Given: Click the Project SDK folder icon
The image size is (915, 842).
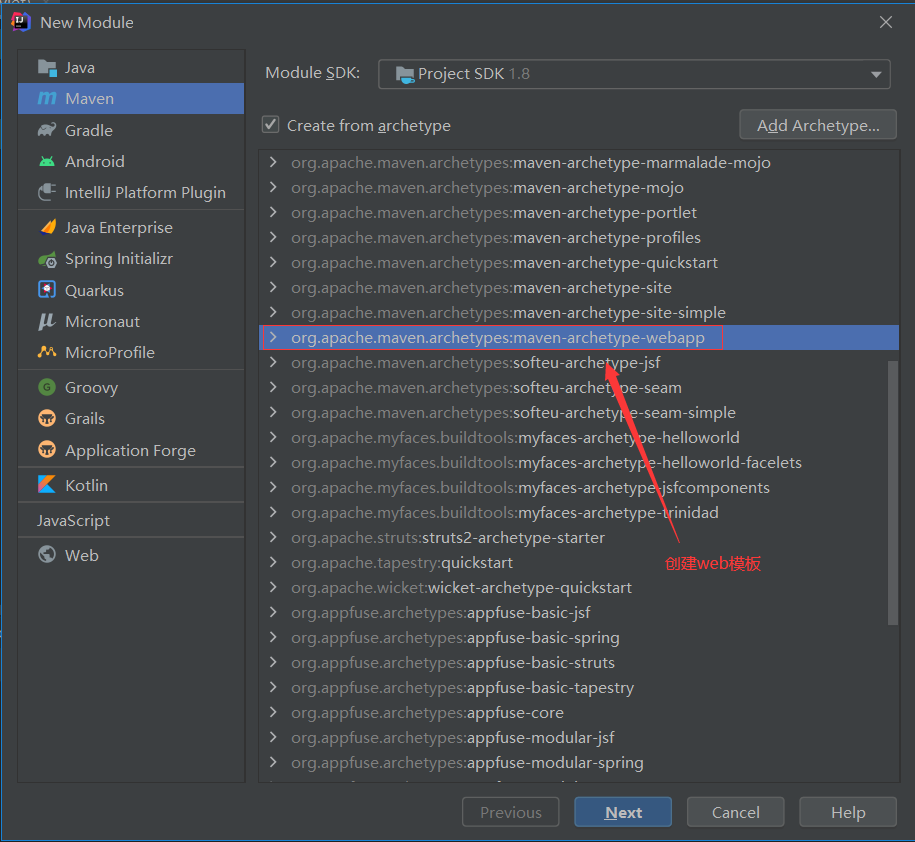Looking at the screenshot, I should 404,75.
